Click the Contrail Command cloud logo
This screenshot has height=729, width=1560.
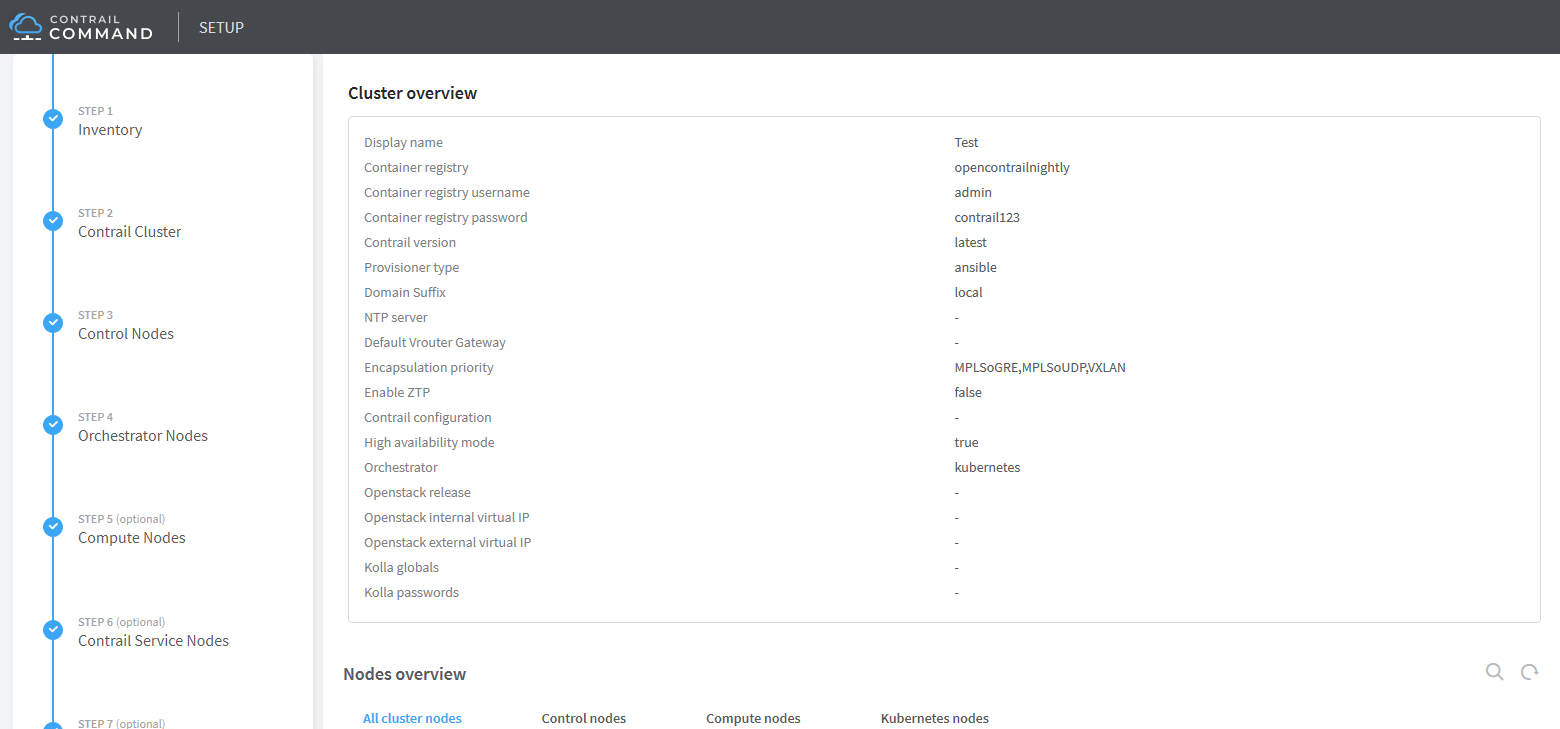pos(26,27)
